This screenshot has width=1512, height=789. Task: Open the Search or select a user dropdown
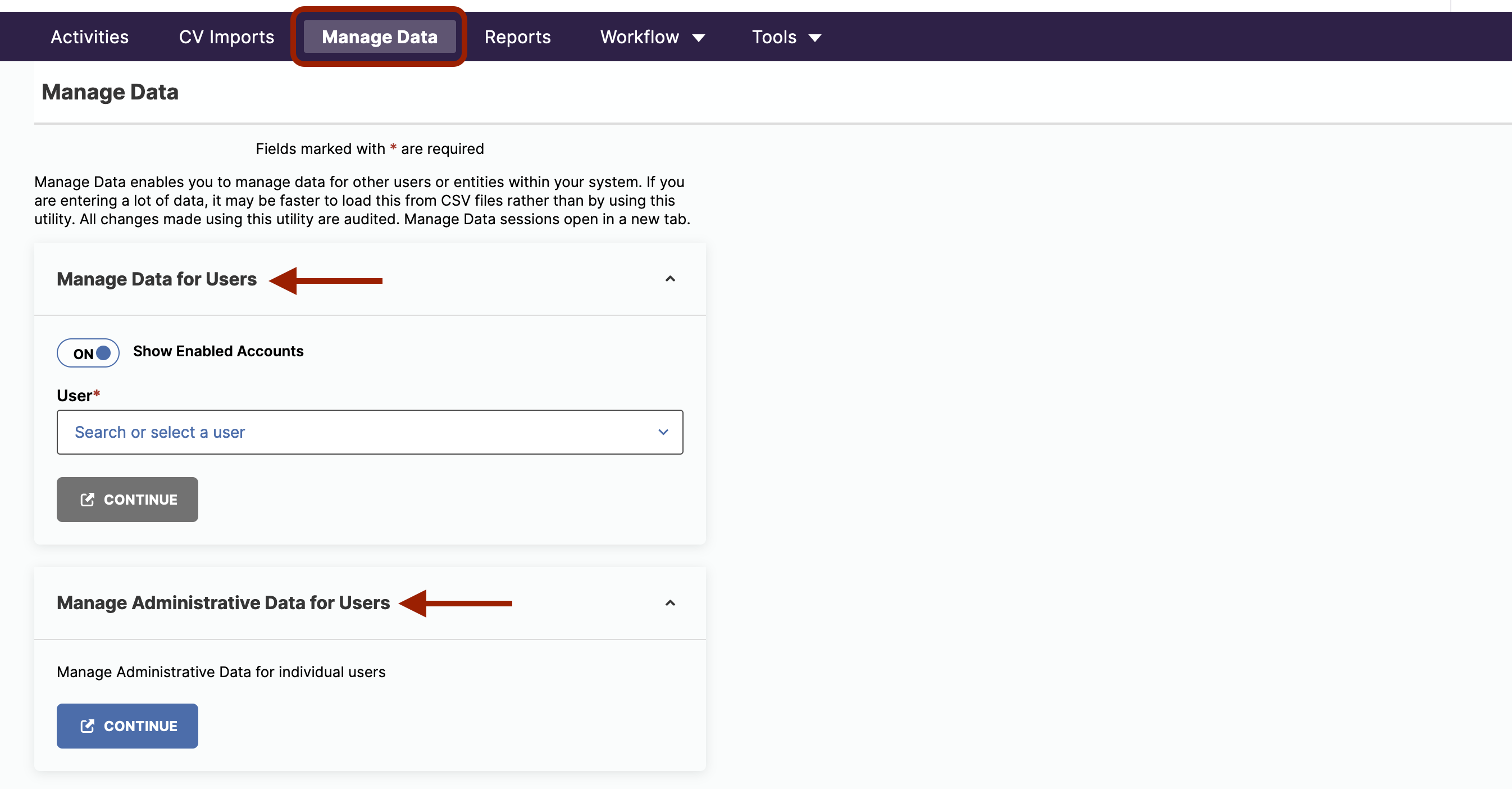pos(369,432)
